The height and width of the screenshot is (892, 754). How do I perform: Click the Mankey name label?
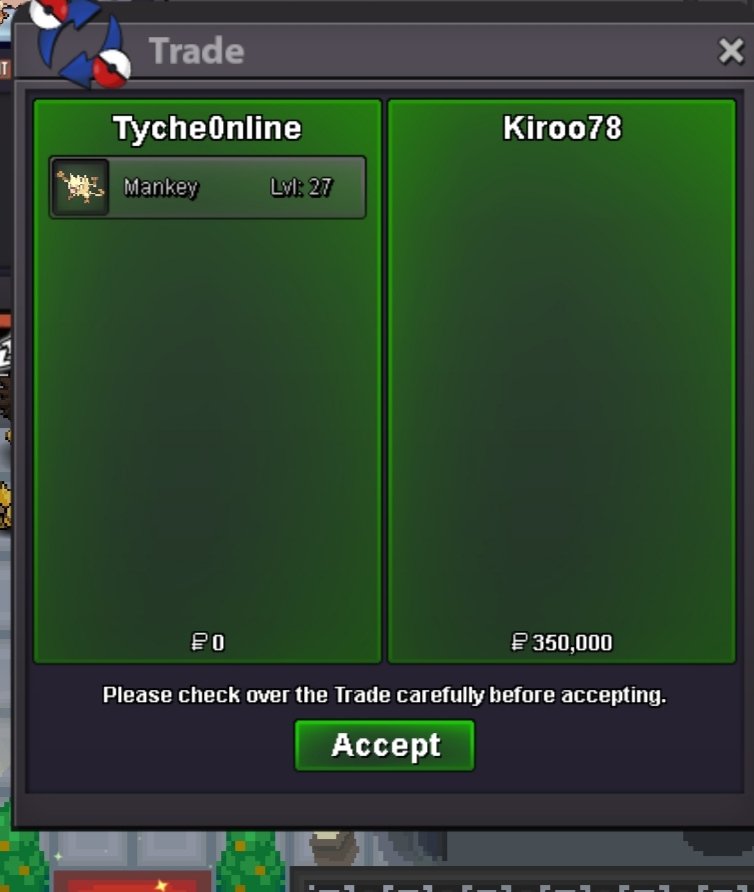161,187
